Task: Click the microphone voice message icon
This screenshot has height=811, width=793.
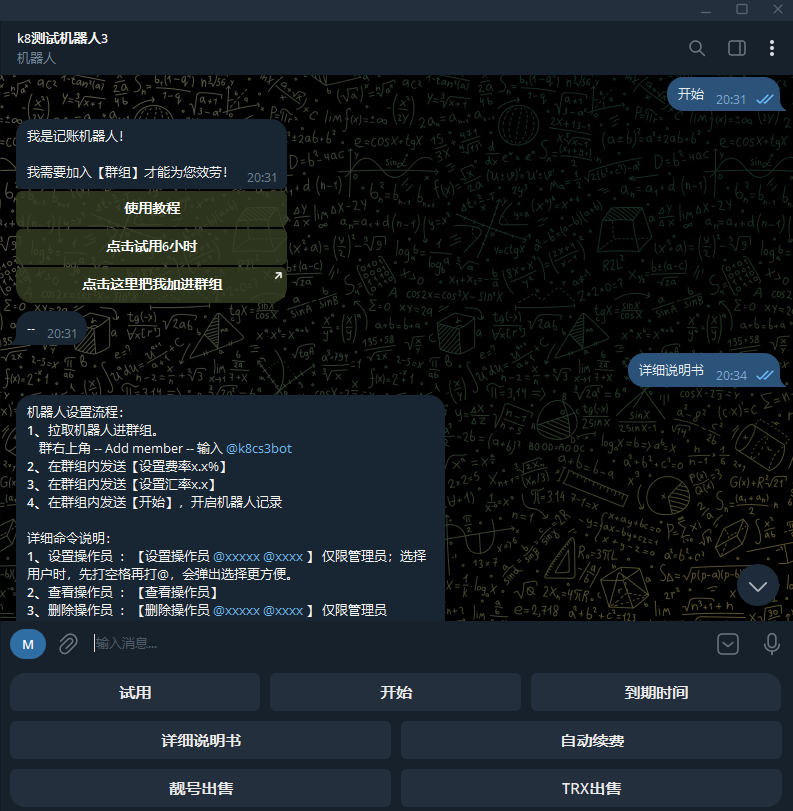Action: (x=771, y=644)
